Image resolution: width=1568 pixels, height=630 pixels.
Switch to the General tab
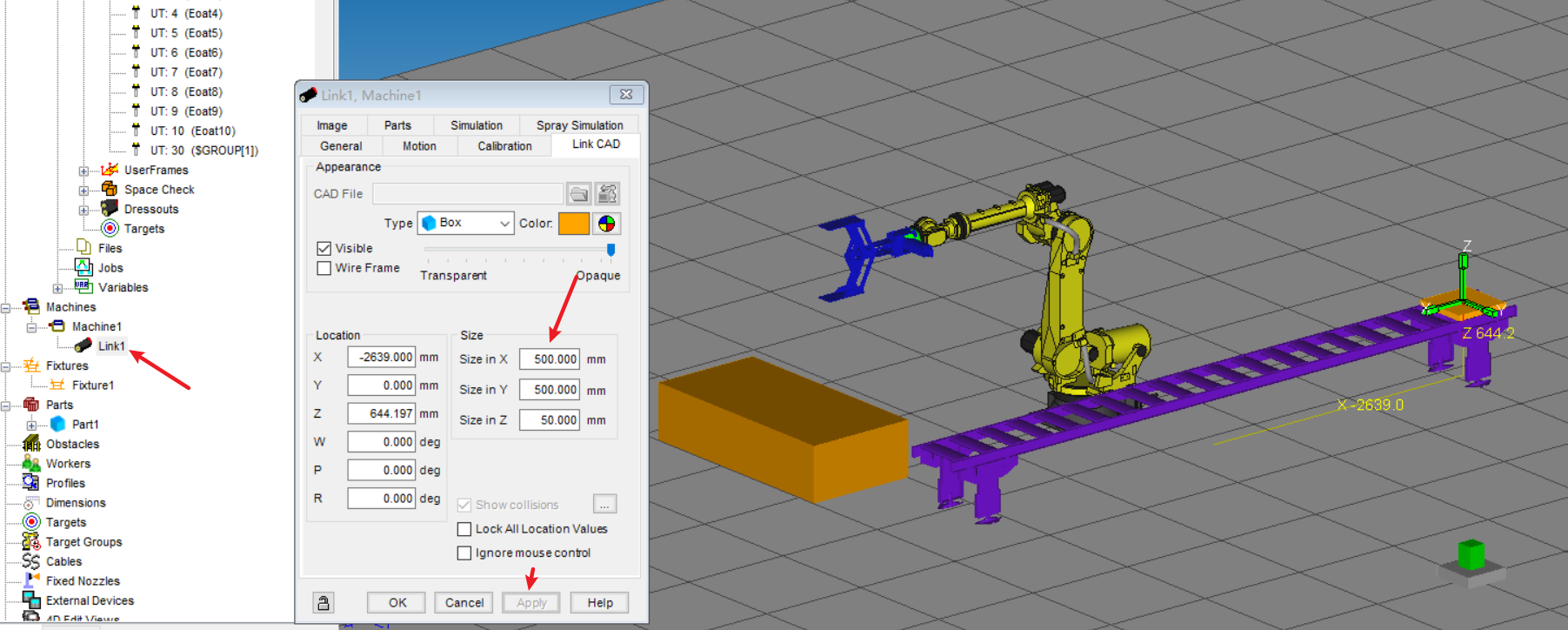[x=341, y=146]
